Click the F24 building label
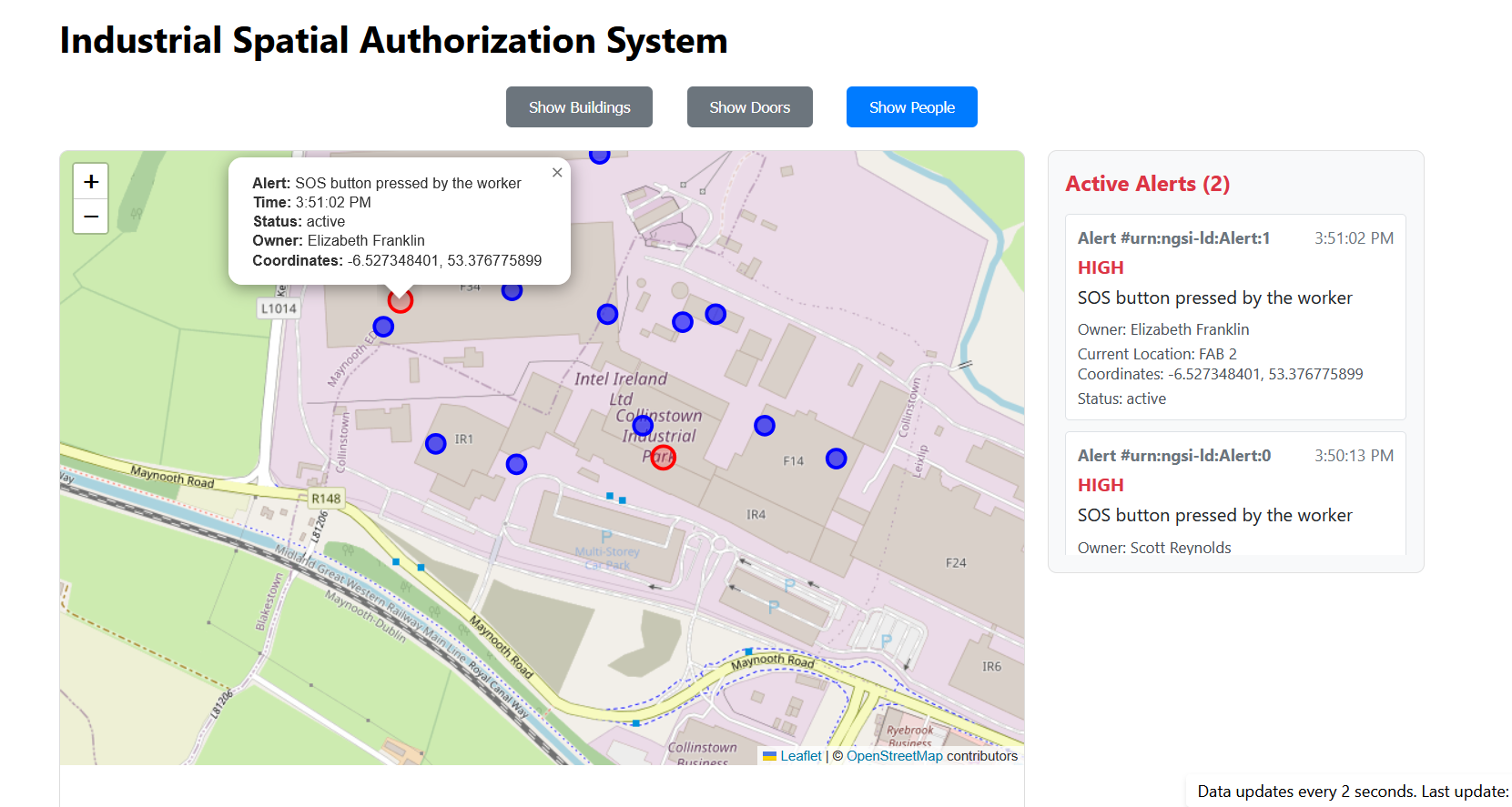Viewport: 1512px width, 807px height. click(x=956, y=563)
